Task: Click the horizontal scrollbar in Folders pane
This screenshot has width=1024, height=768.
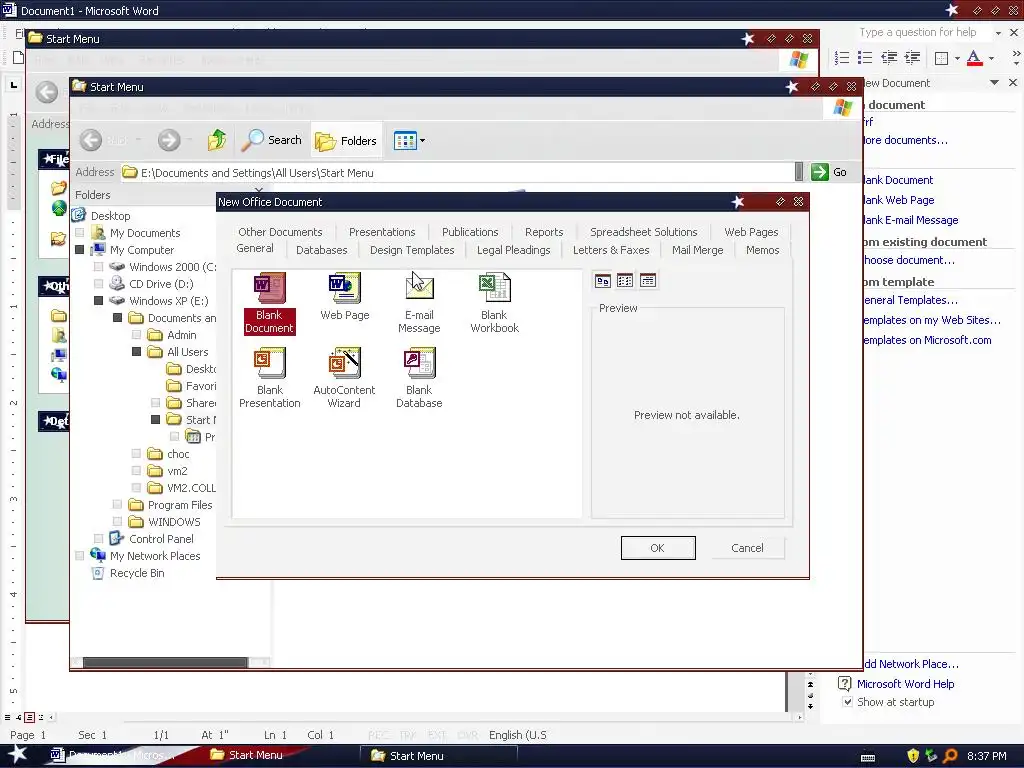Action: pyautogui.click(x=165, y=662)
